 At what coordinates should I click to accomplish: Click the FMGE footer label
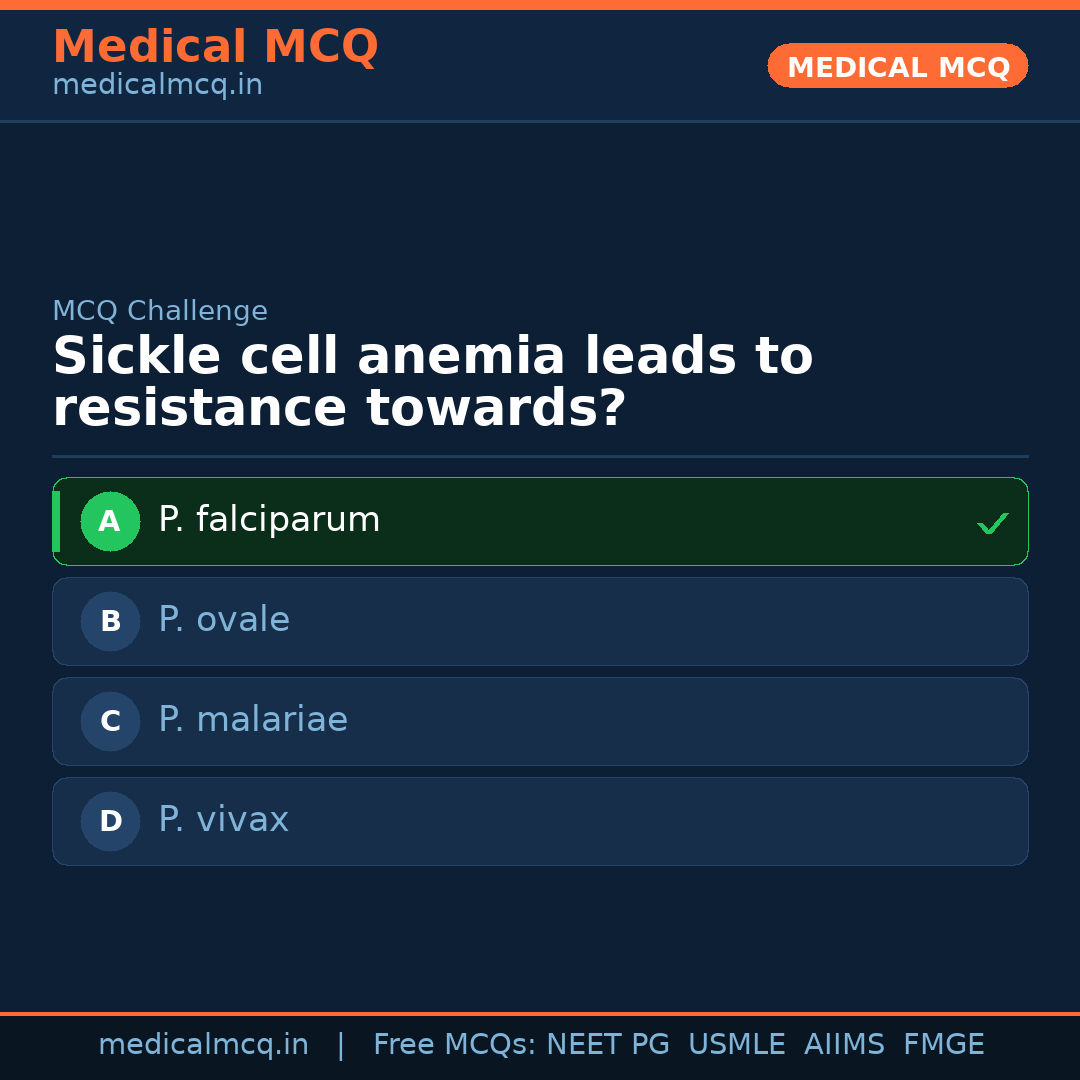point(943,1045)
